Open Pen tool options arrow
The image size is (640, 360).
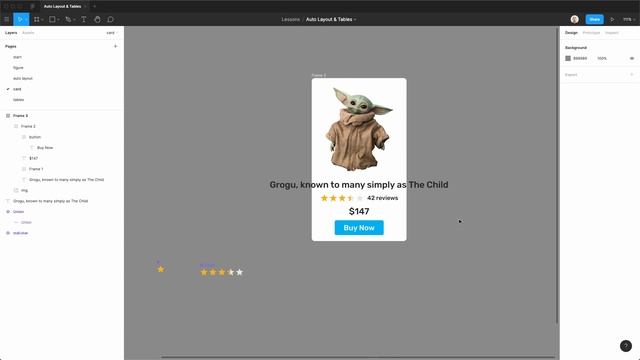74,20
